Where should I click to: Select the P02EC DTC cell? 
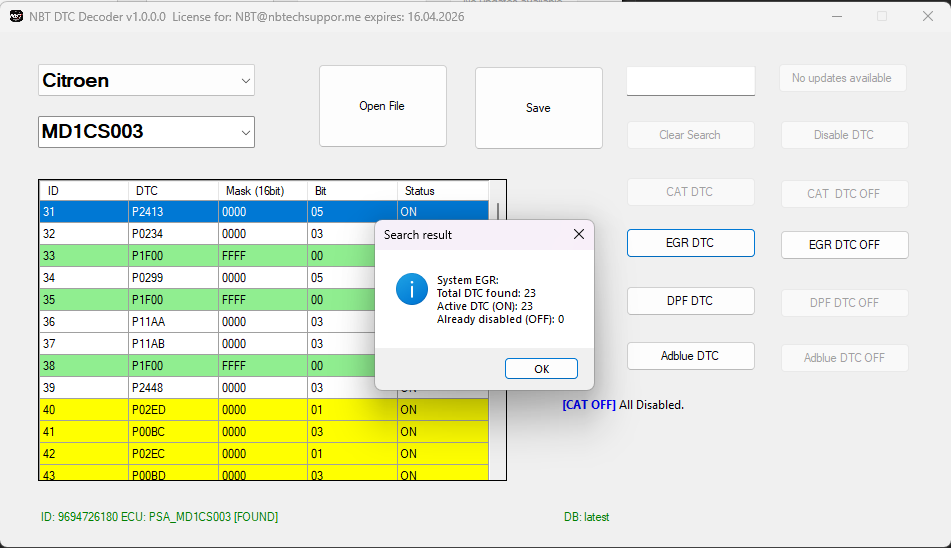click(x=173, y=453)
